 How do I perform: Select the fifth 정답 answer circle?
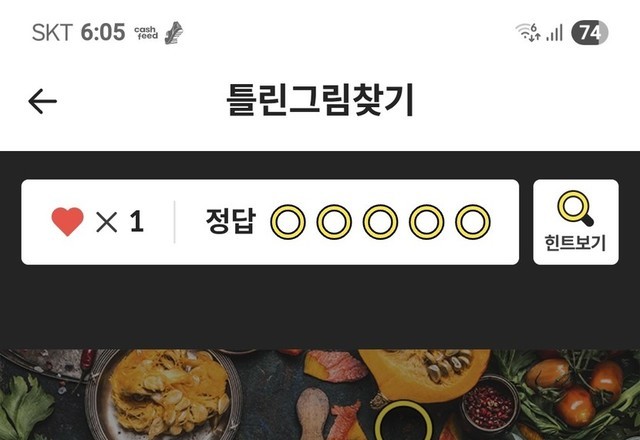coord(473,222)
